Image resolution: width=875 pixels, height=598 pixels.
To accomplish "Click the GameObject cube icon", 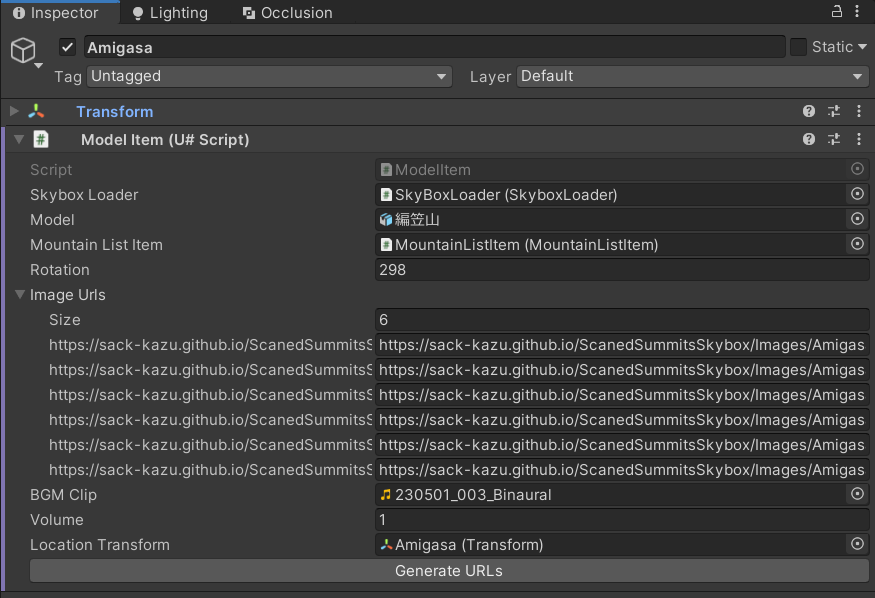I will [23, 50].
